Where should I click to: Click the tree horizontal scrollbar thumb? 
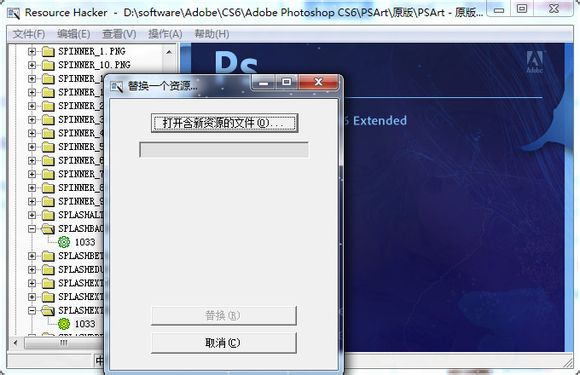(63, 343)
